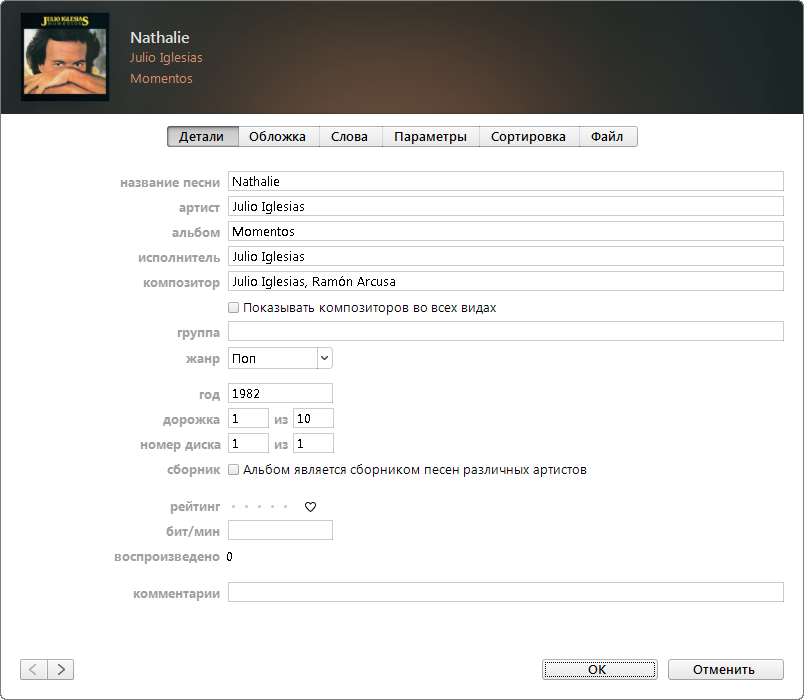Mark album as a compilation
The width and height of the screenshot is (804, 700).
pyautogui.click(x=234, y=469)
